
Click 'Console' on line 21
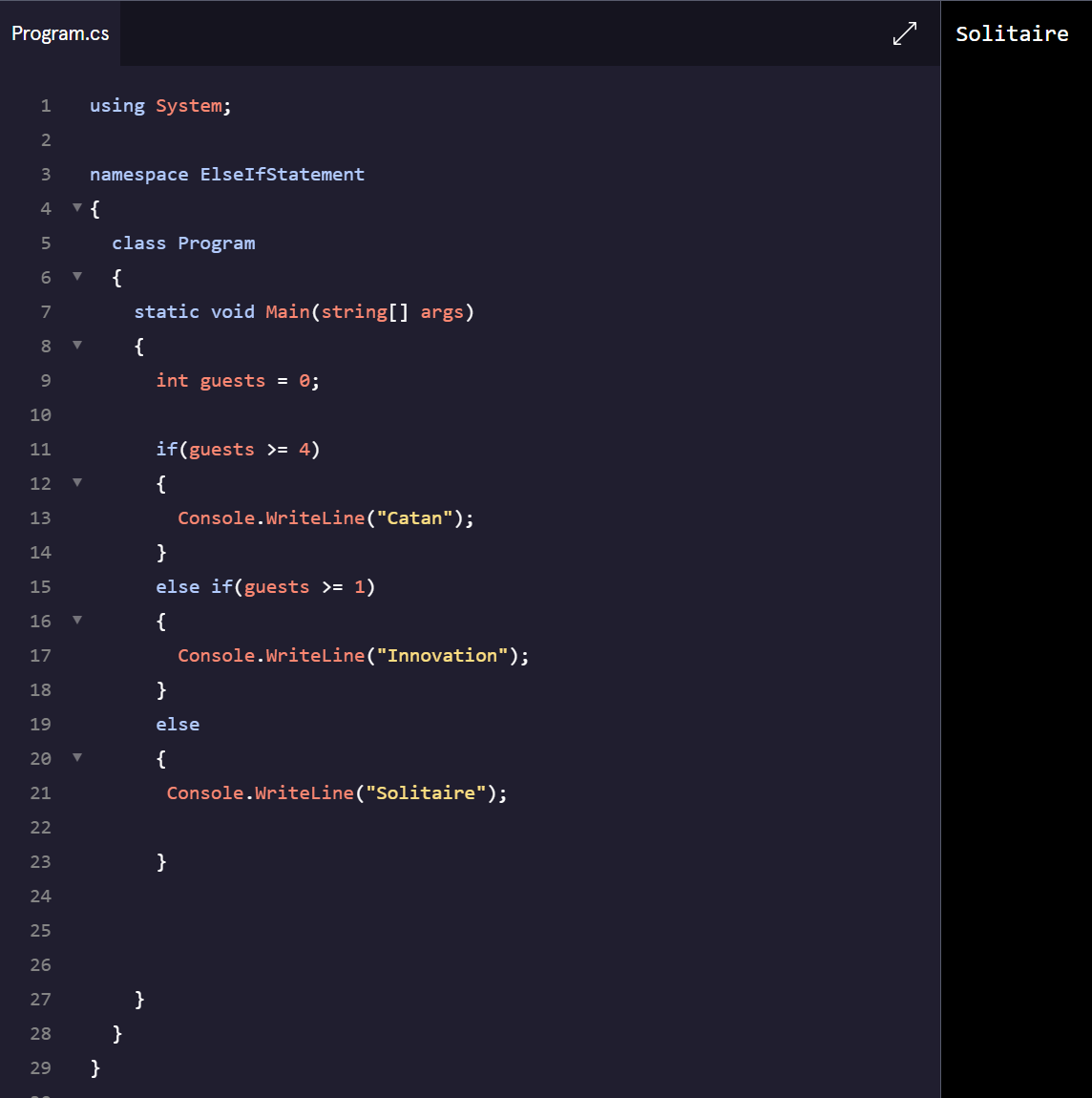coord(205,792)
